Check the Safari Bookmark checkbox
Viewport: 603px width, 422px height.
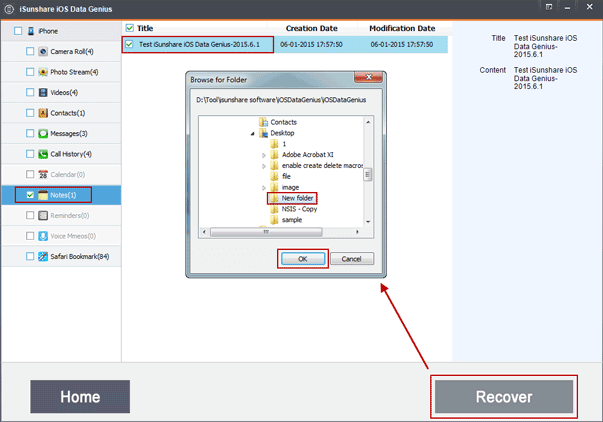click(x=30, y=256)
